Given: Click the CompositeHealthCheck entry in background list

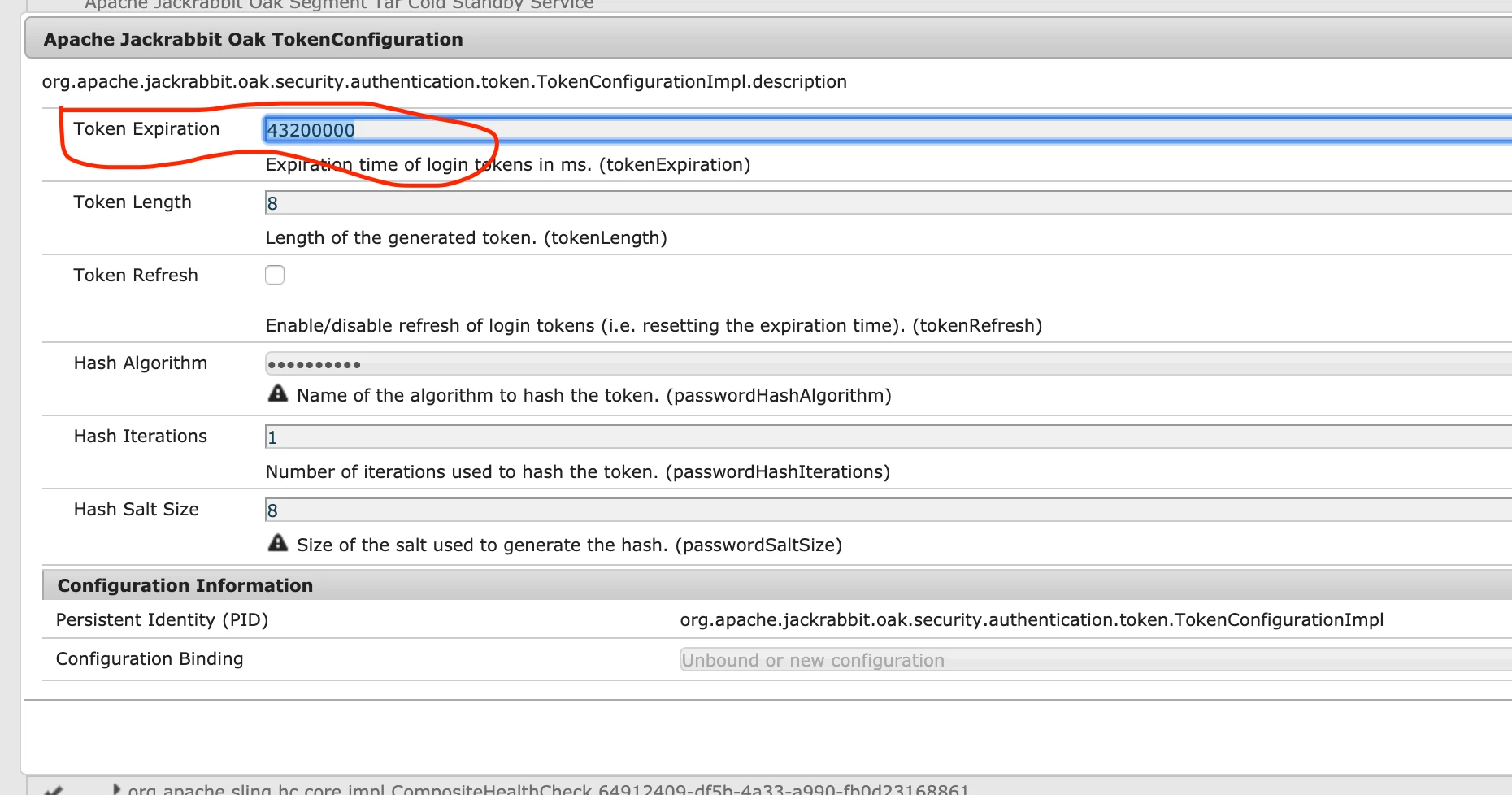Looking at the screenshot, I should tap(549, 789).
